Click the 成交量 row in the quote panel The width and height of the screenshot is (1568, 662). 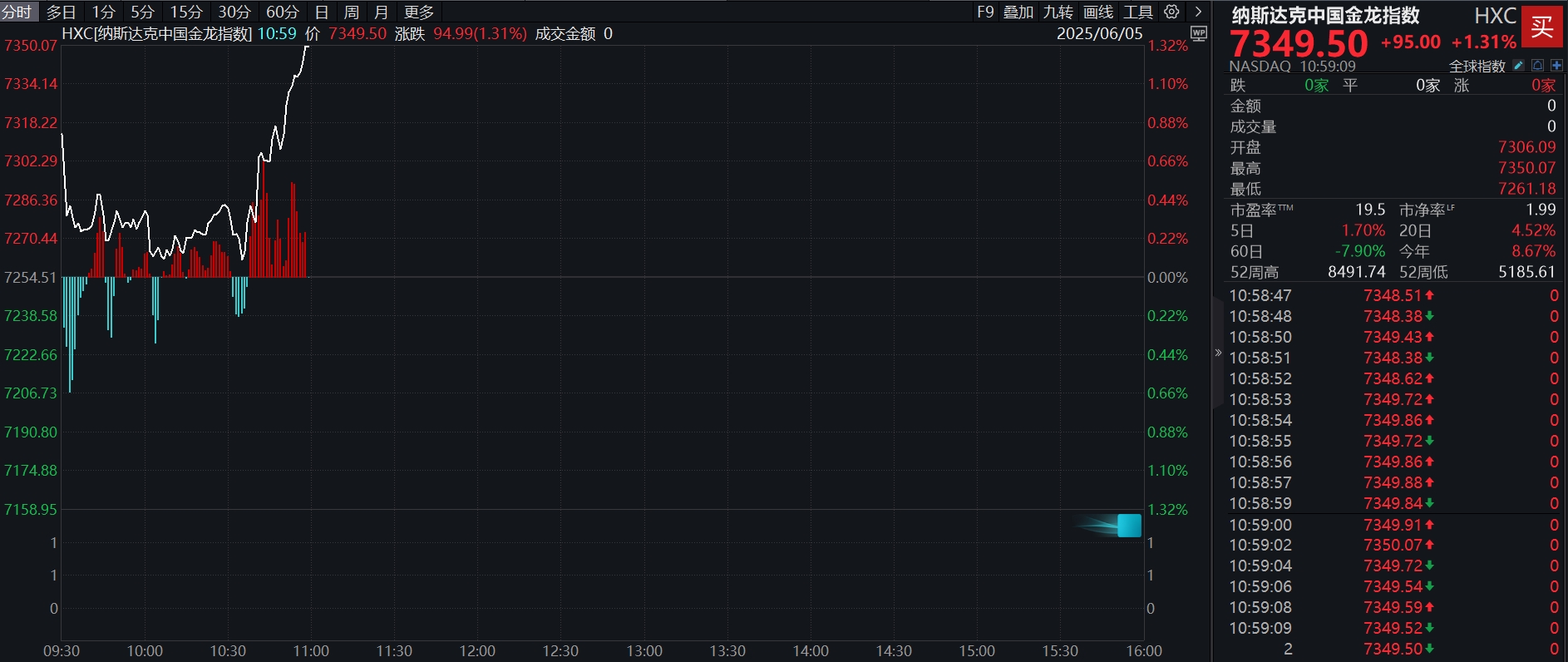pyautogui.click(x=1393, y=126)
